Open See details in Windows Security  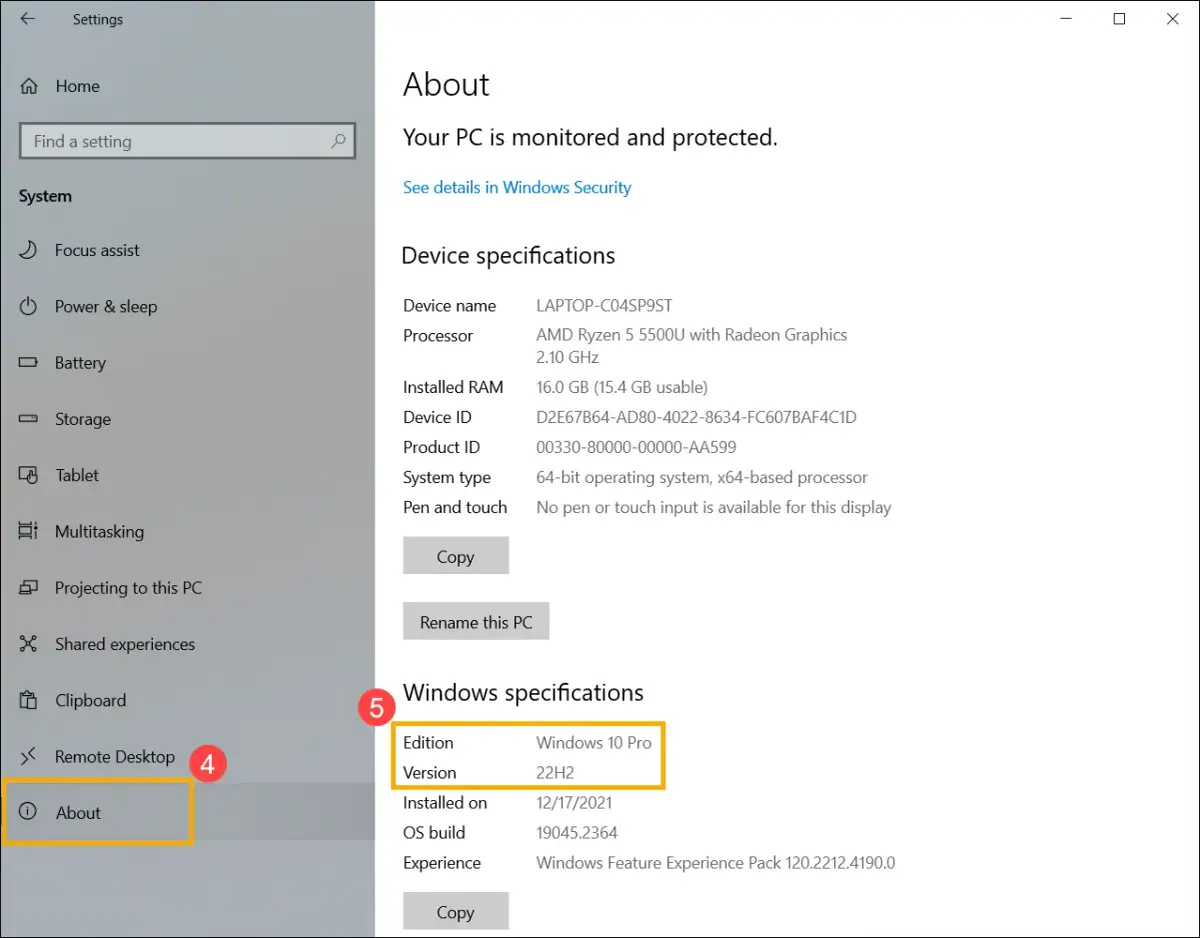516,187
